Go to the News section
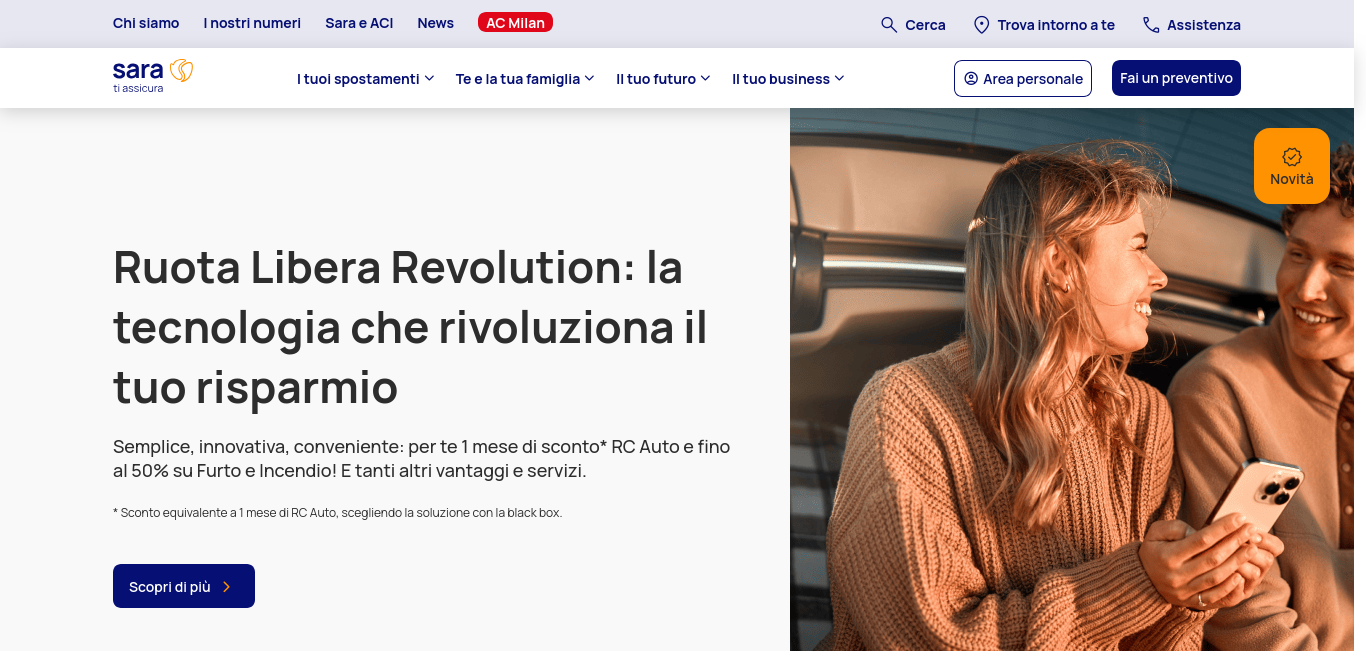 coord(435,23)
